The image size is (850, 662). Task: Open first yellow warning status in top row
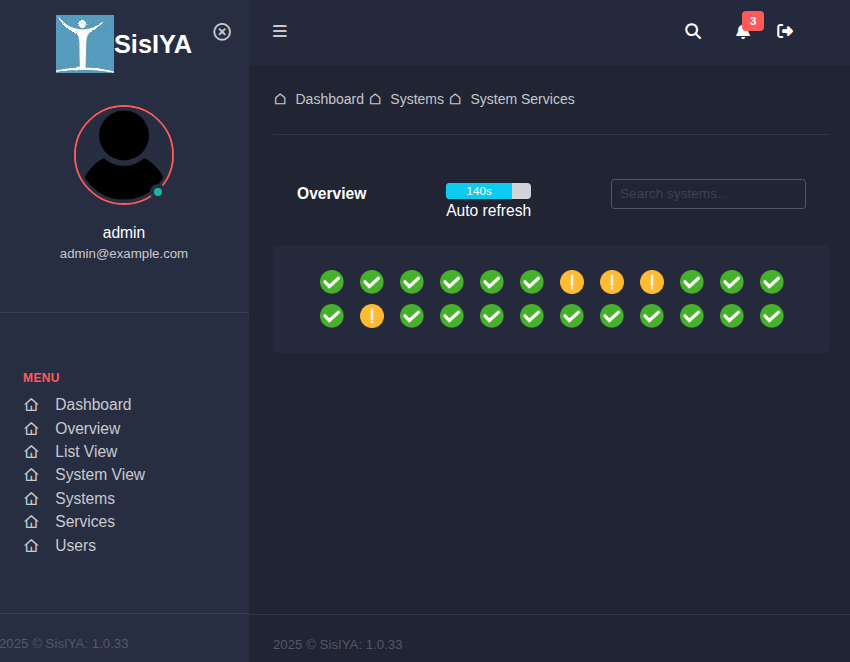point(572,282)
